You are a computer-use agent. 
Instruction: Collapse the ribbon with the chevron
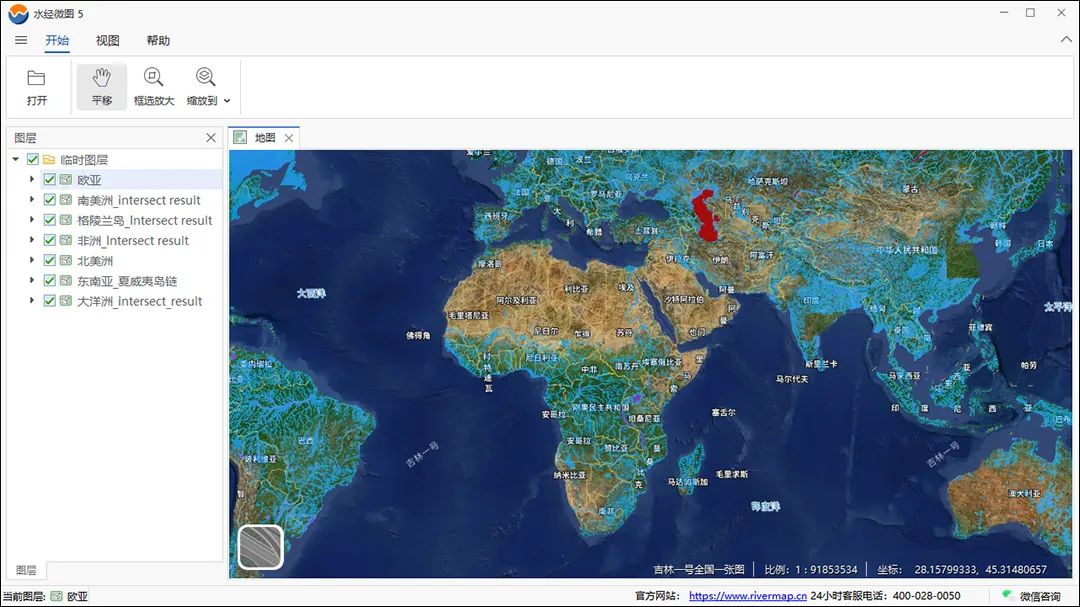[x=1066, y=40]
